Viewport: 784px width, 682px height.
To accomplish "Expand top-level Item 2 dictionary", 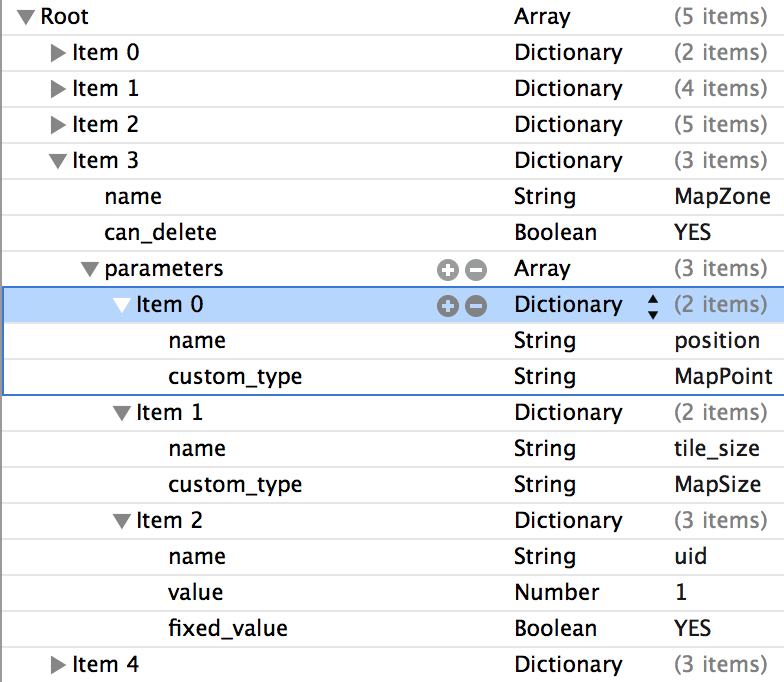I will point(58,125).
